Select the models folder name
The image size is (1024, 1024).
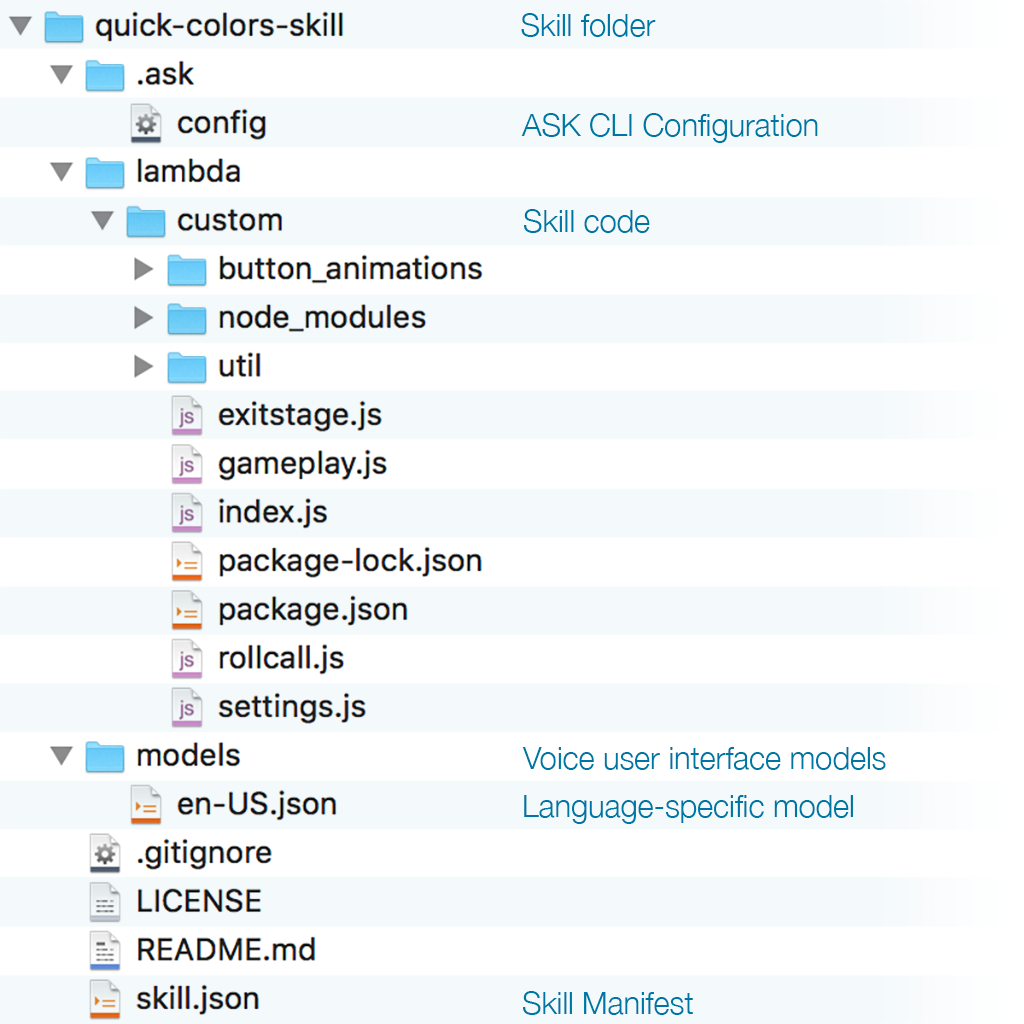coord(188,756)
